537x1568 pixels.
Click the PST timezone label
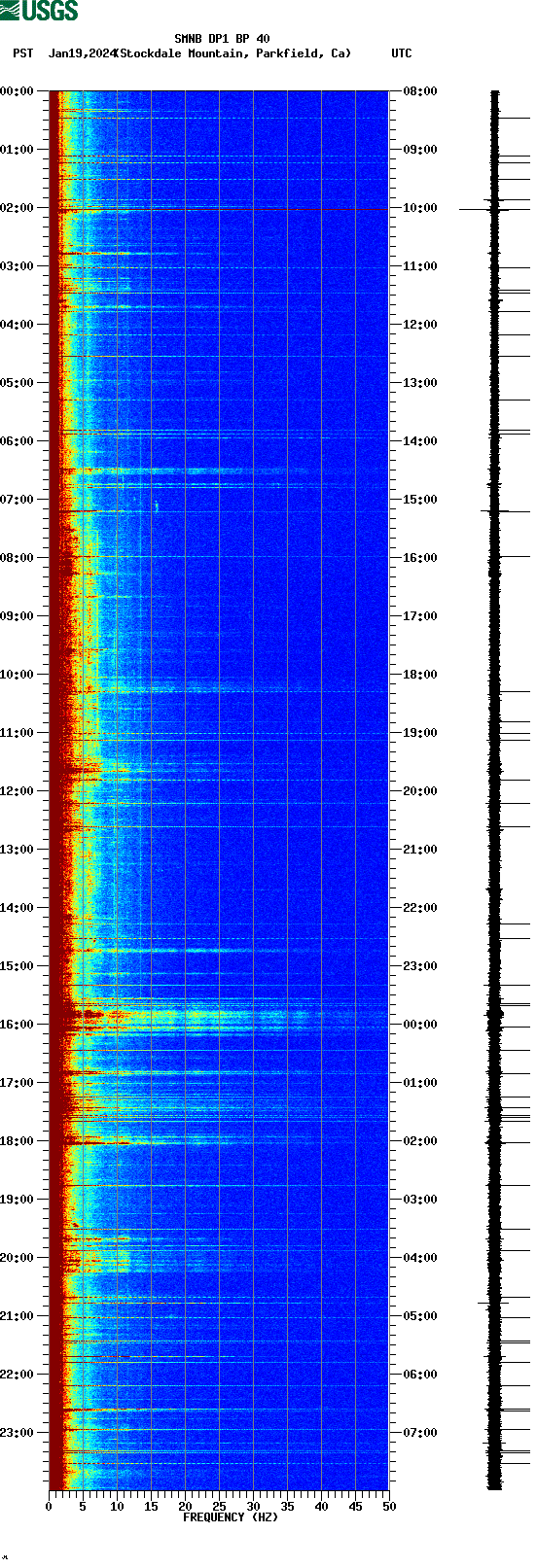coord(23,53)
